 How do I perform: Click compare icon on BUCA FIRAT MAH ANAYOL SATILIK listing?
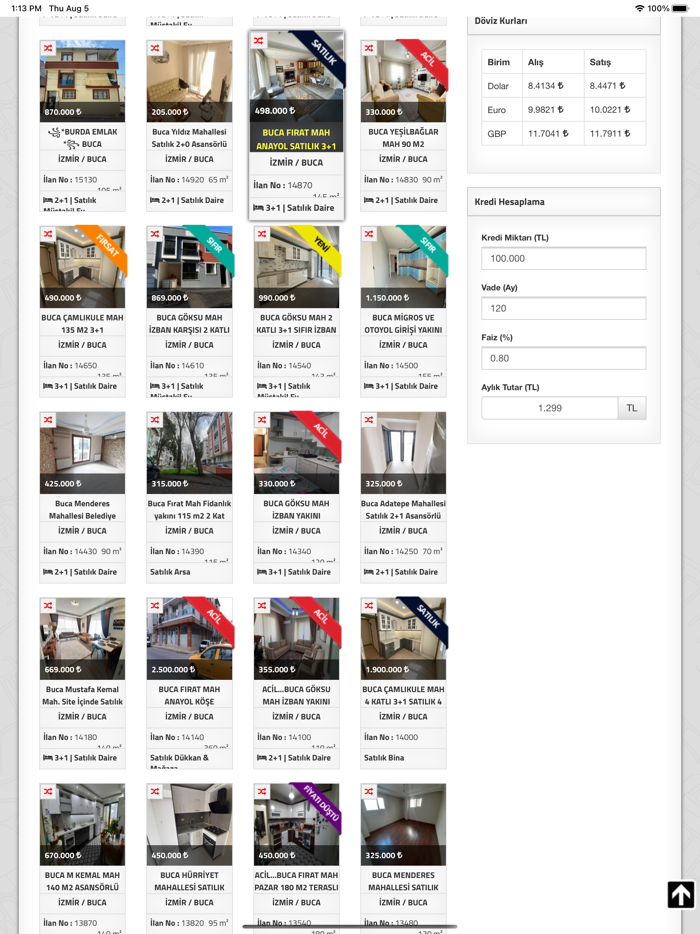[259, 41]
